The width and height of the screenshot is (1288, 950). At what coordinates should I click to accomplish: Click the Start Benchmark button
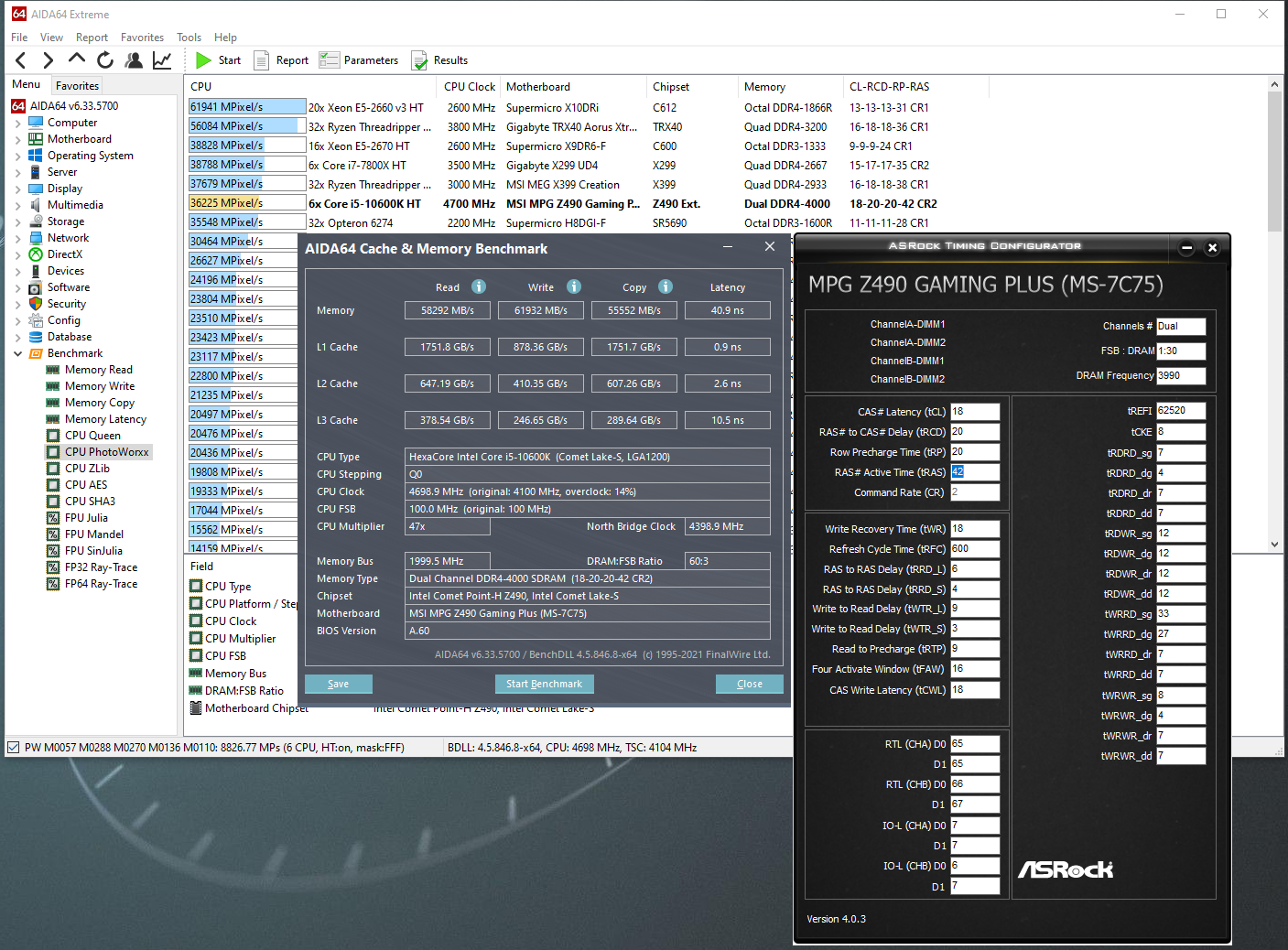[544, 684]
